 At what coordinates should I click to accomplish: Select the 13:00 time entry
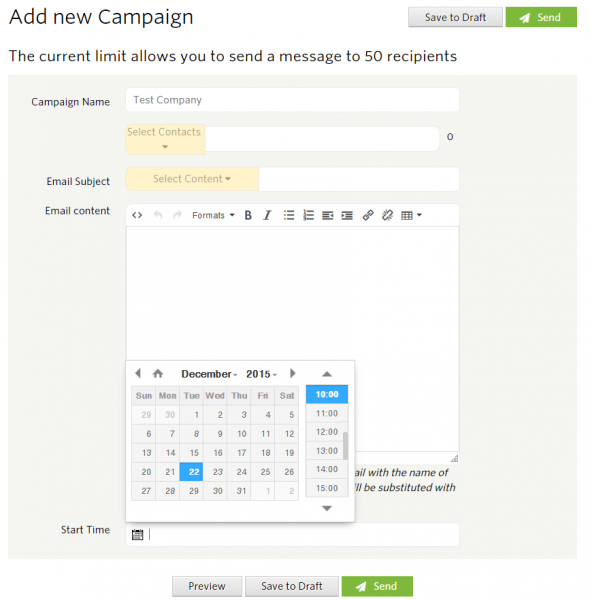coord(327,451)
